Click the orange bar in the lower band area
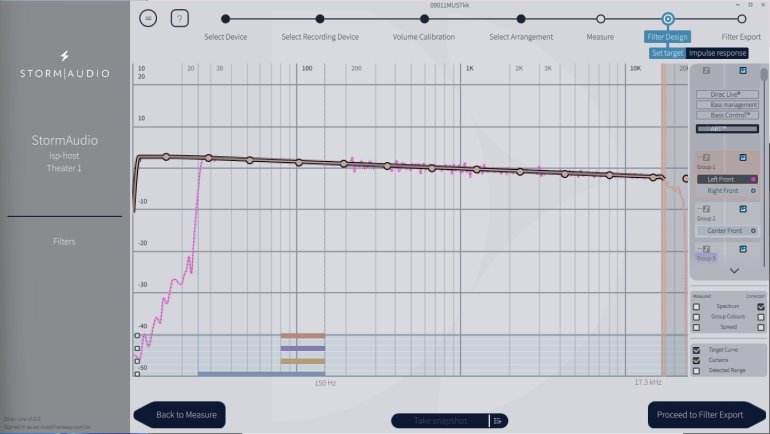This screenshot has height=434, width=770. tap(302, 336)
